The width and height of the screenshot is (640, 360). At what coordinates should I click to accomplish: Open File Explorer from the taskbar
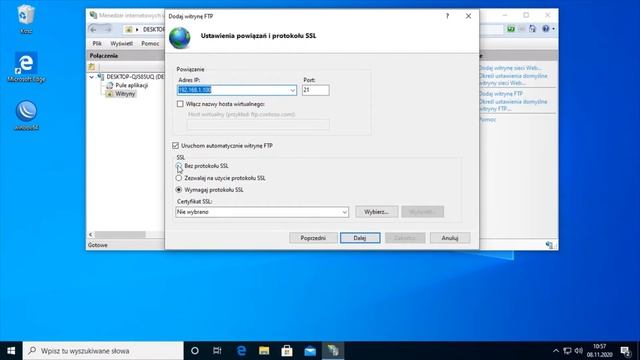[264, 351]
